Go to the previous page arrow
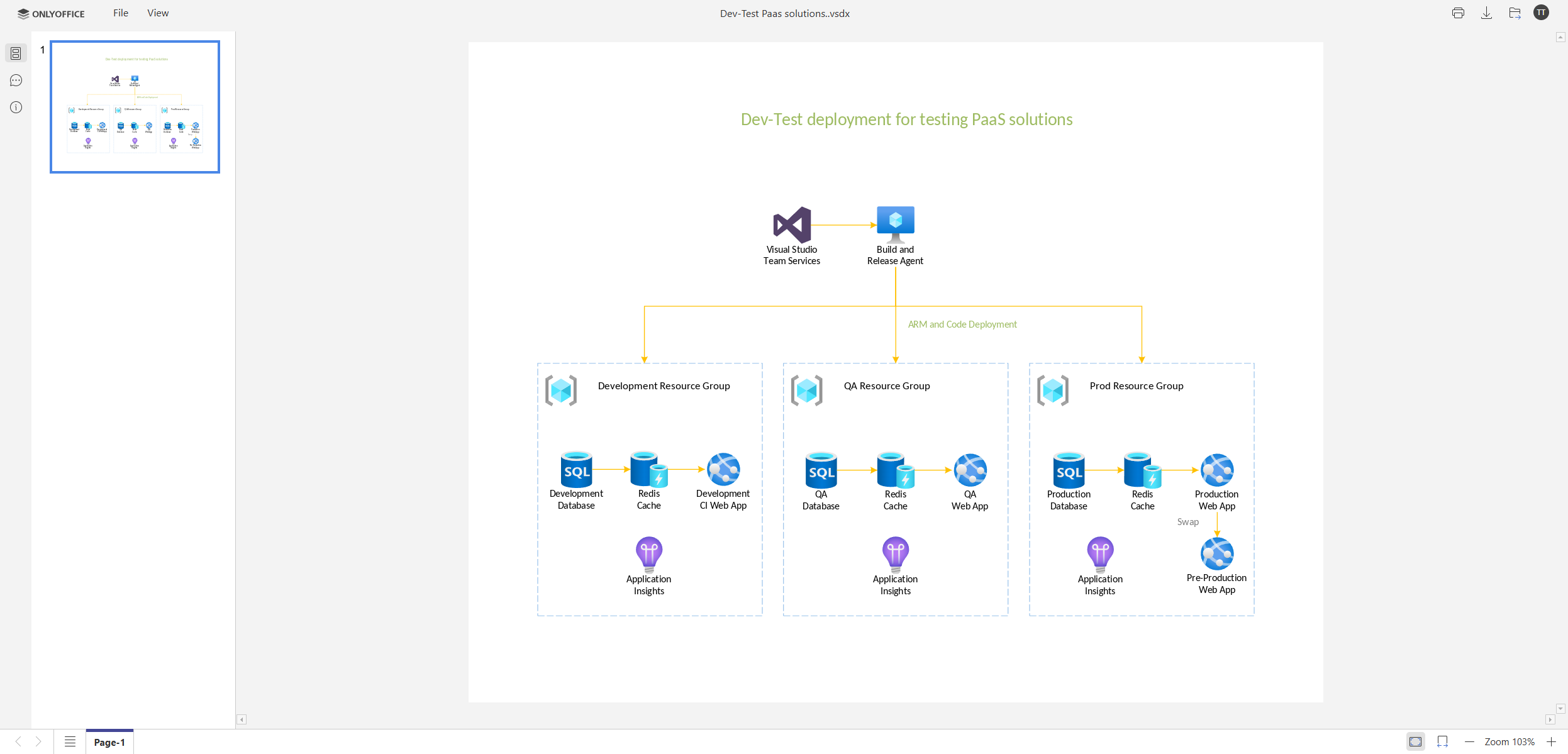 pos(18,741)
